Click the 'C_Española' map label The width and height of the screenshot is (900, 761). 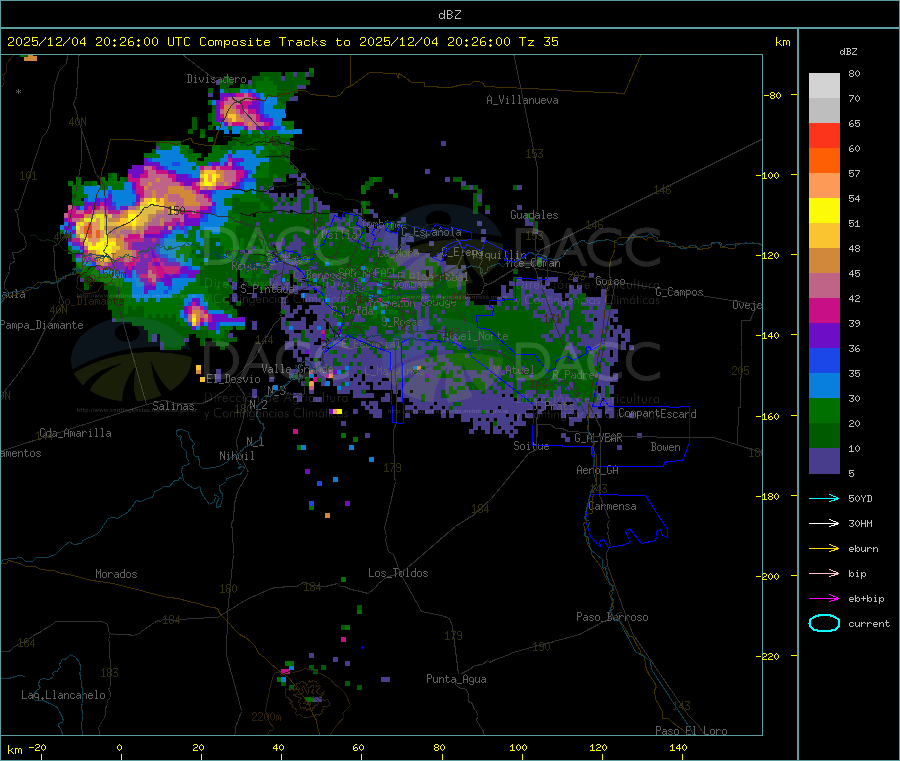431,232
